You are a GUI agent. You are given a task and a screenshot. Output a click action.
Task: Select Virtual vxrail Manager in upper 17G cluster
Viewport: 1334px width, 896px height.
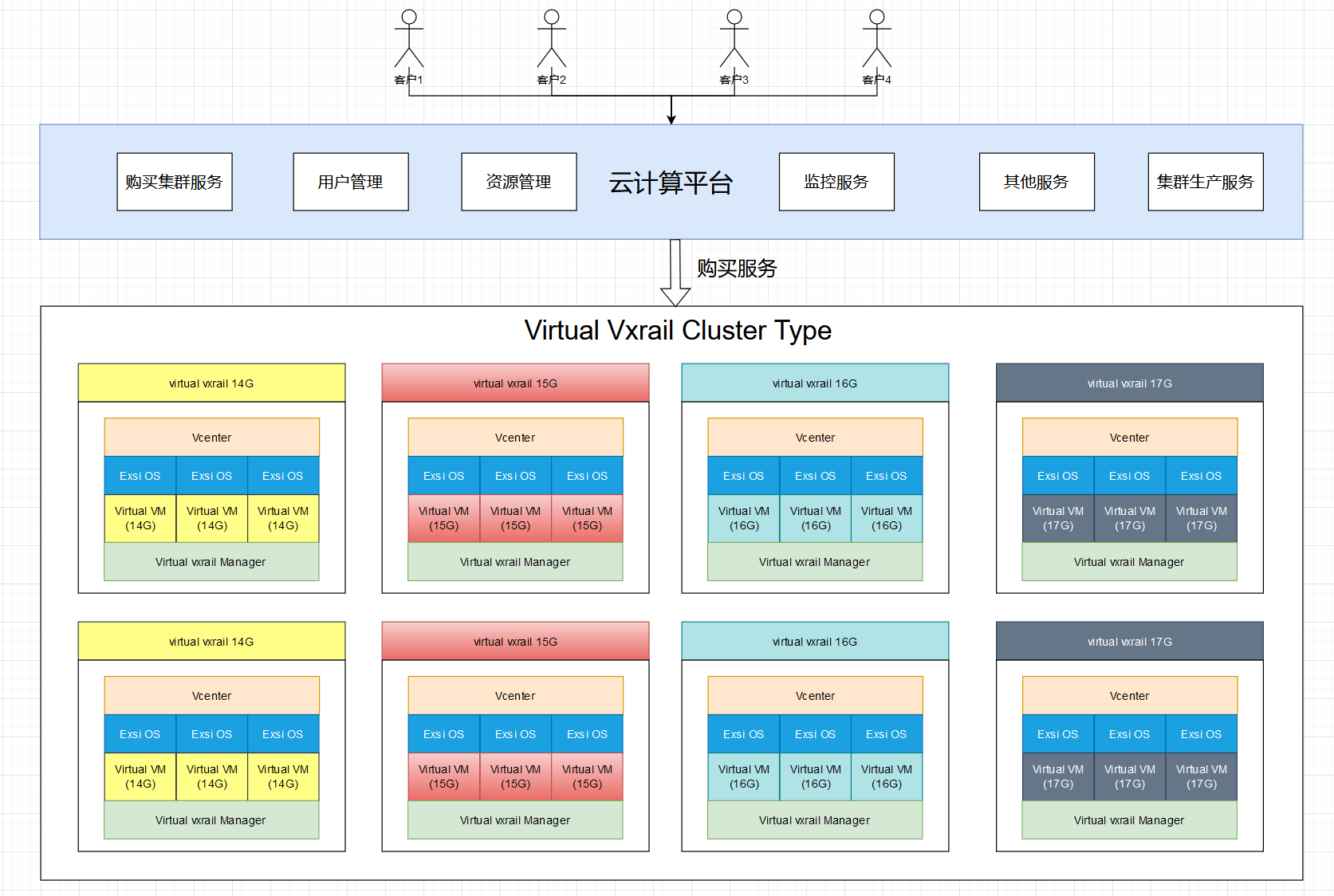coord(1130,561)
